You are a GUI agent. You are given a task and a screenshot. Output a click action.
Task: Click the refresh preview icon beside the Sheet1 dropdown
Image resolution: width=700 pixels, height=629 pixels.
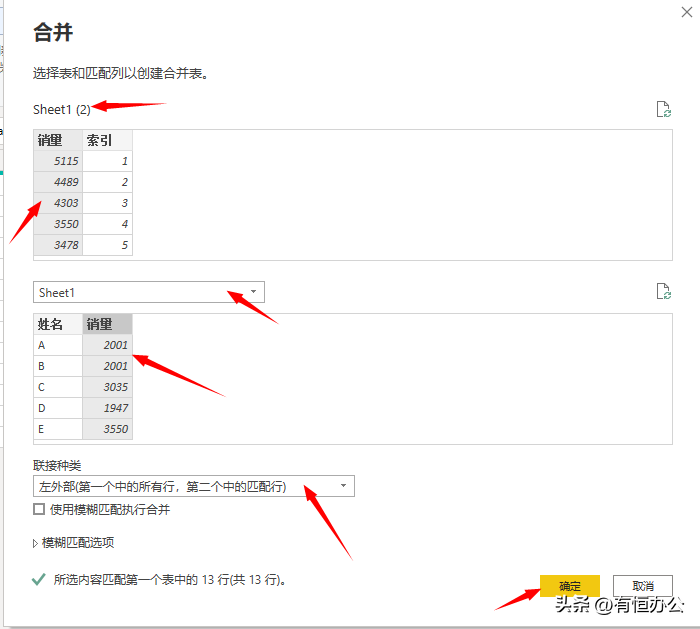coord(663,292)
